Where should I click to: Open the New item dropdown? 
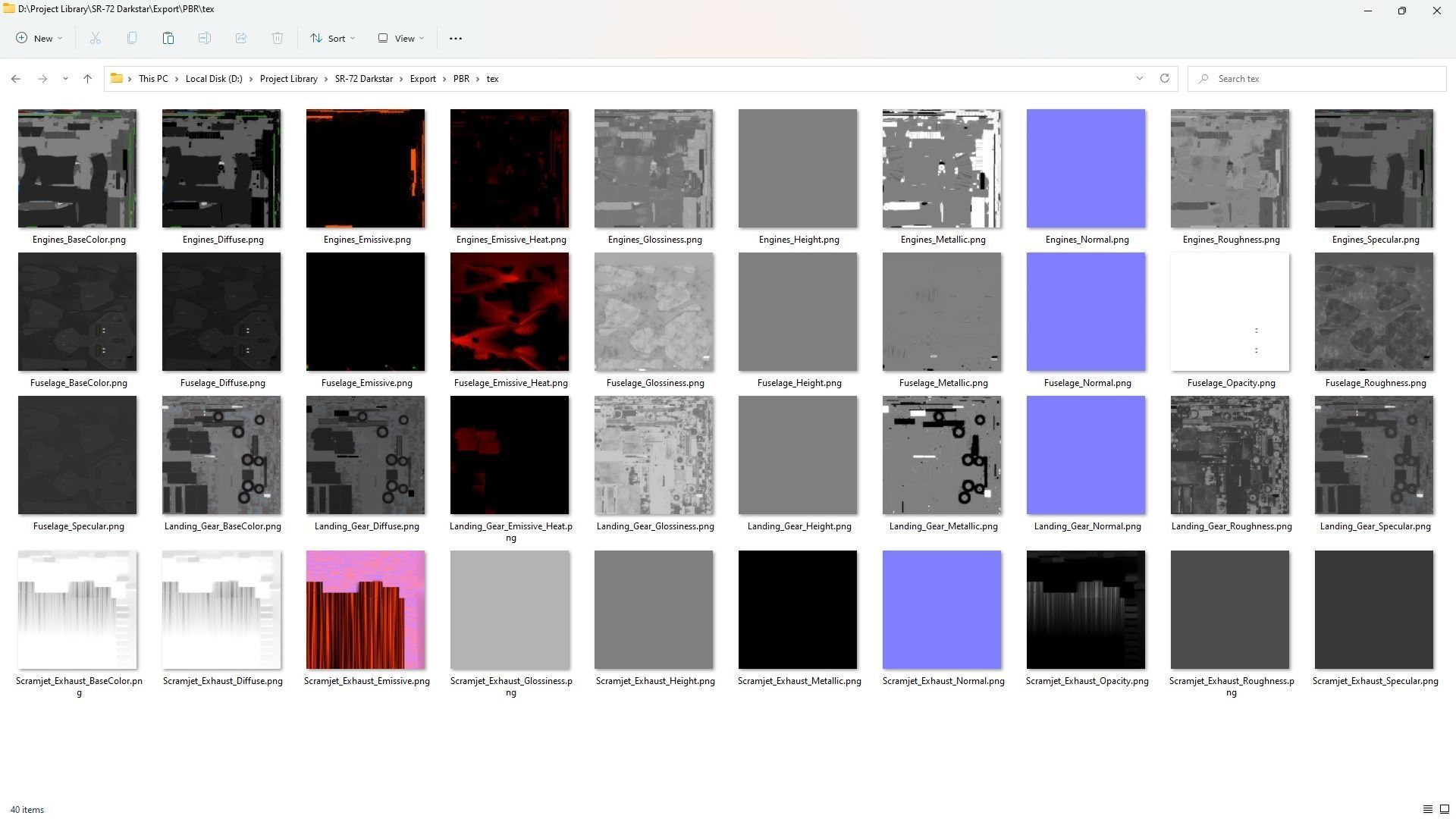tap(39, 38)
